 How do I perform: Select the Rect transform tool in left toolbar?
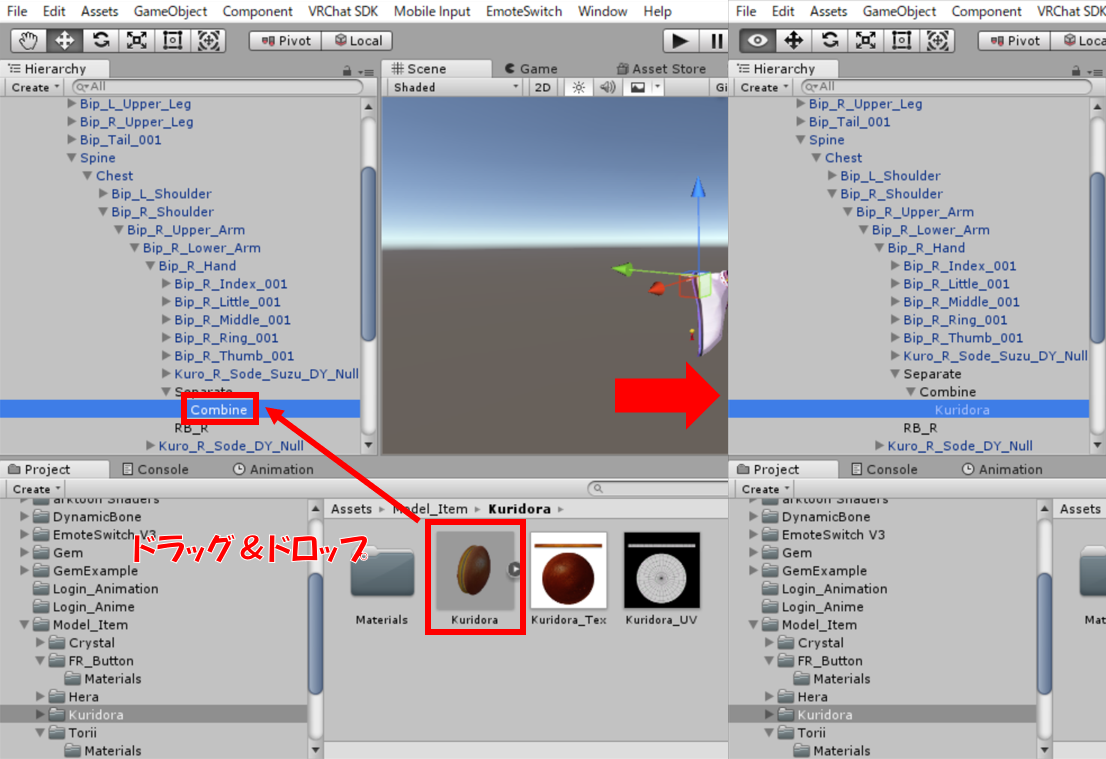coord(173,41)
